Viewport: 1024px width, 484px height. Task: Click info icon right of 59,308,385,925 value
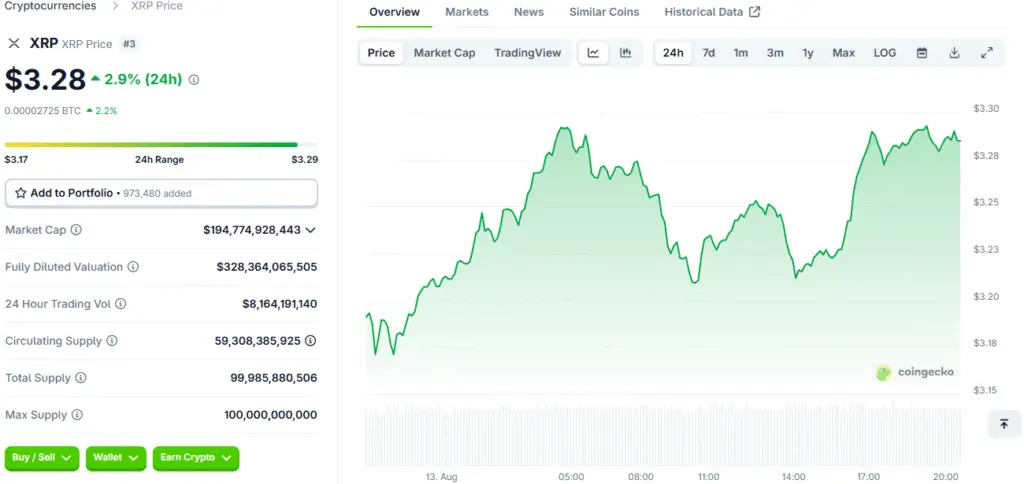tap(311, 341)
